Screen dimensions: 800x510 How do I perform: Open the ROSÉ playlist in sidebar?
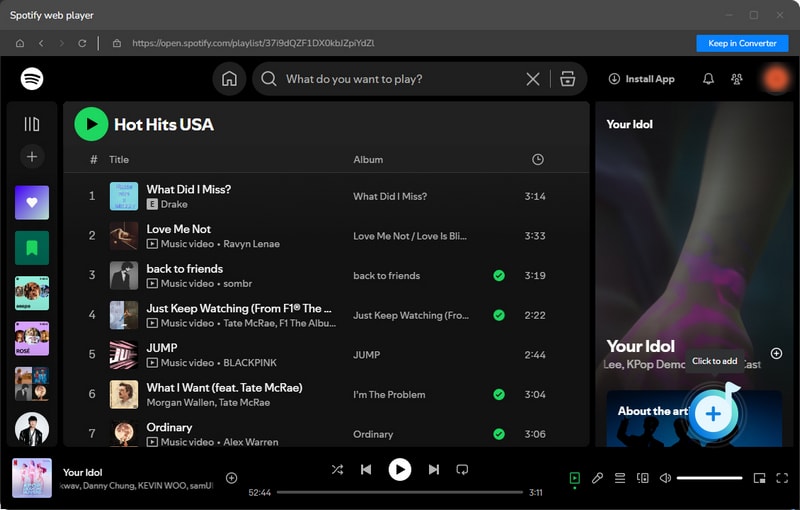click(32, 338)
